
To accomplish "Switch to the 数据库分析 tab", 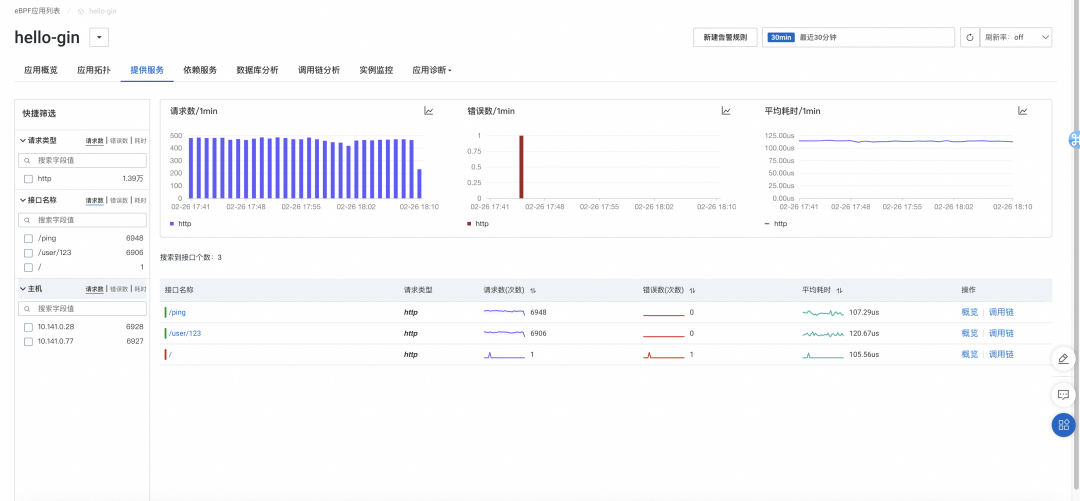I will (x=258, y=70).
